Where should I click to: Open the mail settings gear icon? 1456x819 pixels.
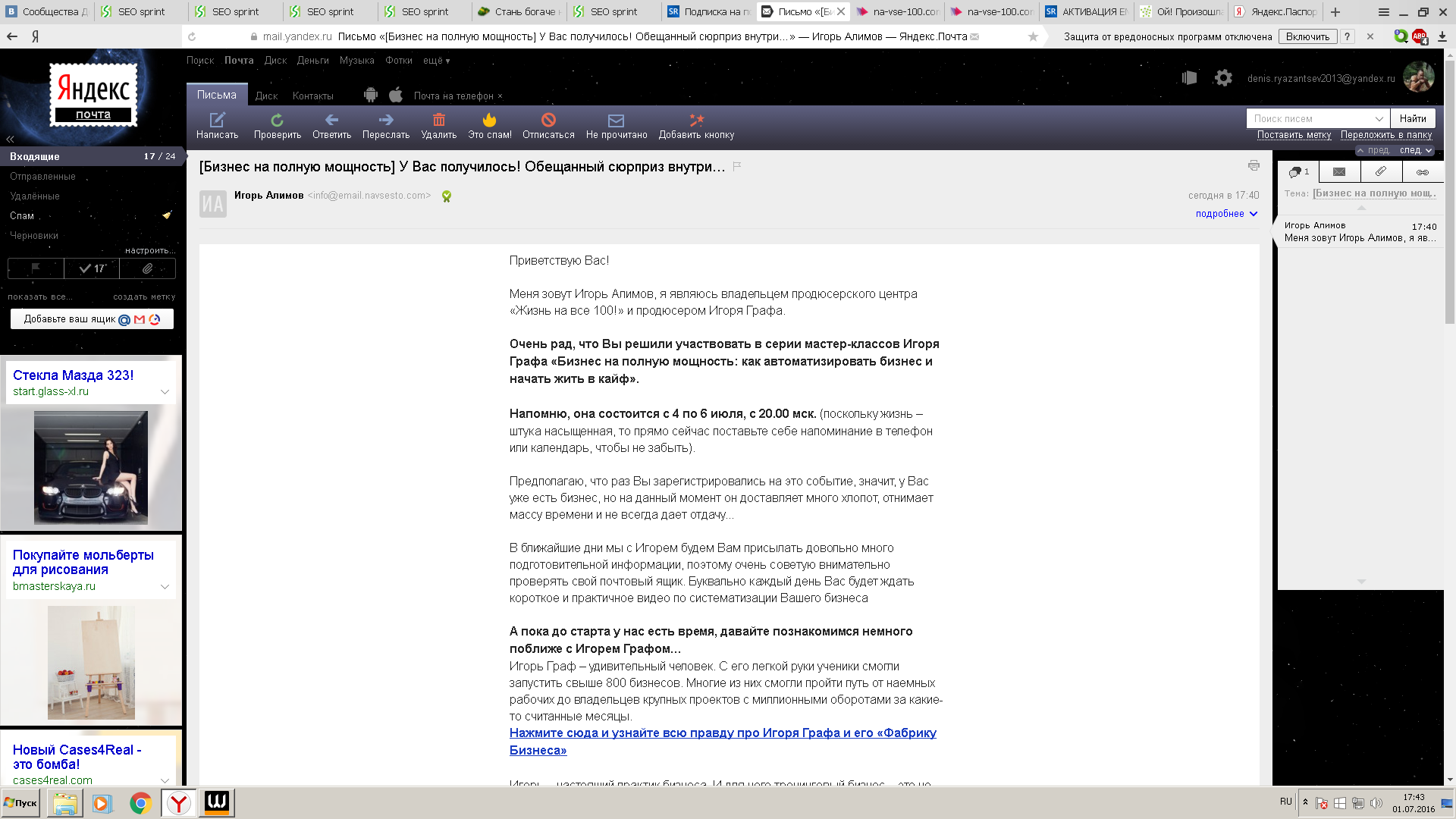(1222, 77)
